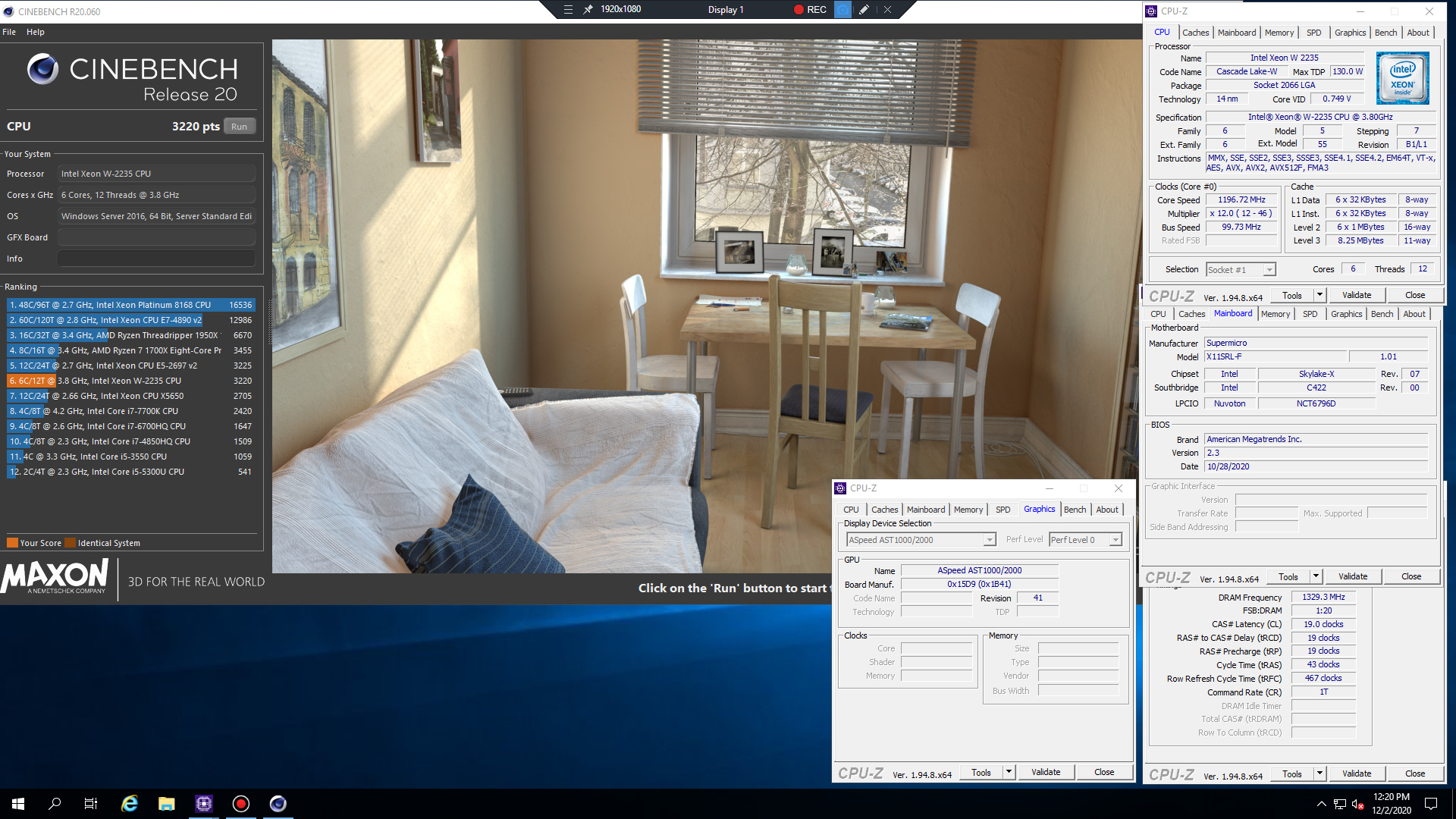Select ranking row Intel Xeon Platinum 8168
This screenshot has height=819, width=1456.
tap(130, 305)
